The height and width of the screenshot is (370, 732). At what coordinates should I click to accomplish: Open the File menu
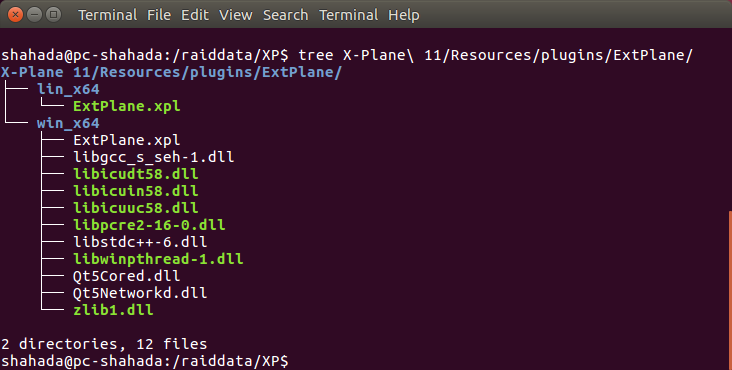[x=159, y=15]
